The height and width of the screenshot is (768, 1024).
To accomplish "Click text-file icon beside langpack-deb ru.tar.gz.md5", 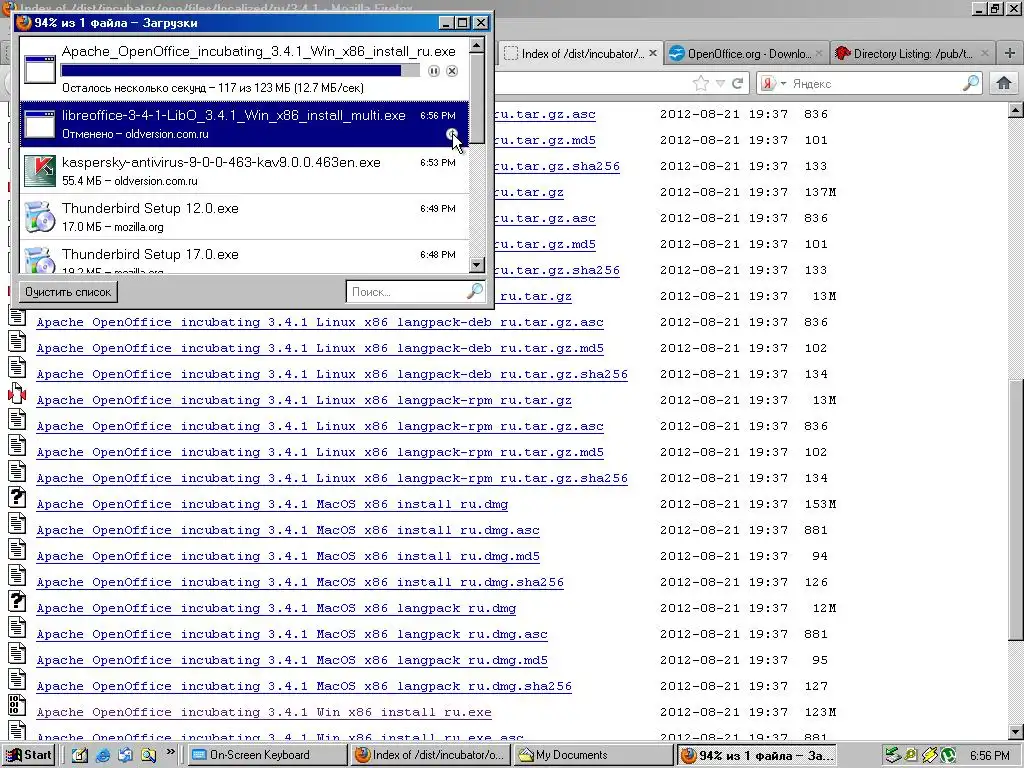I will click(x=17, y=342).
